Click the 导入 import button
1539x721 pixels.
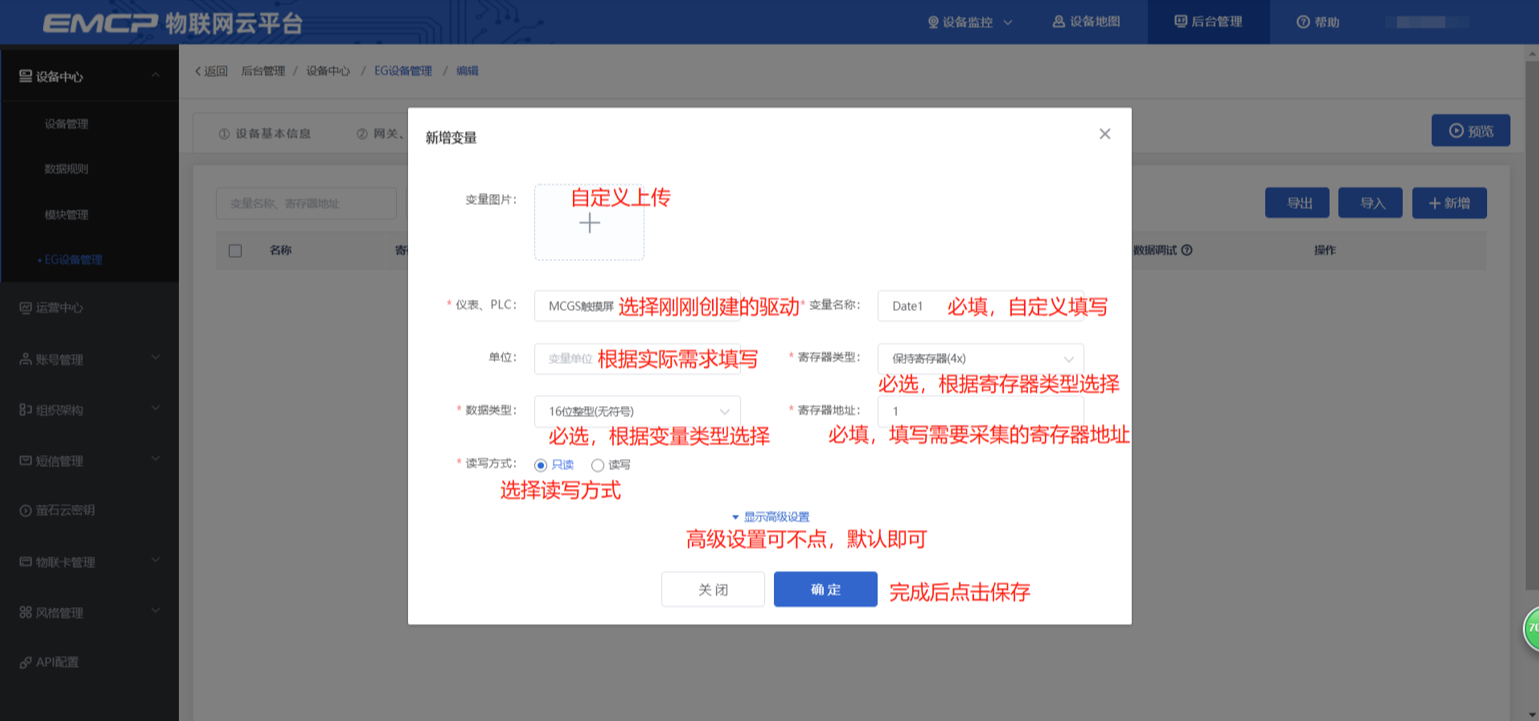1371,203
